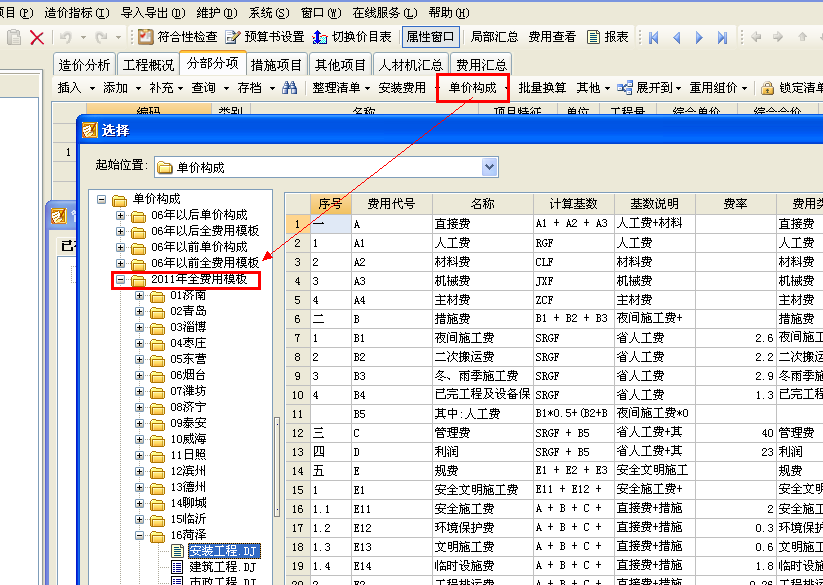This screenshot has width=823, height=585.
Task: Click 局部汇总 button
Action: (x=494, y=37)
